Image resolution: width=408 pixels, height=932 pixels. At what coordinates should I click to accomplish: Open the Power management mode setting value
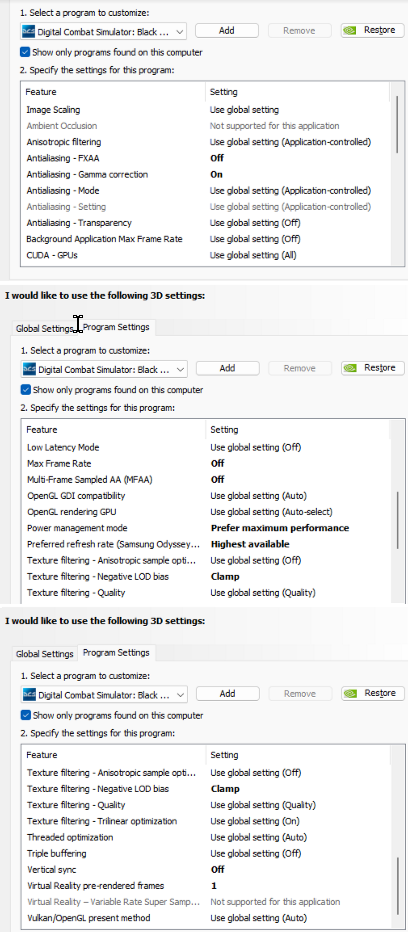[x=280, y=528]
